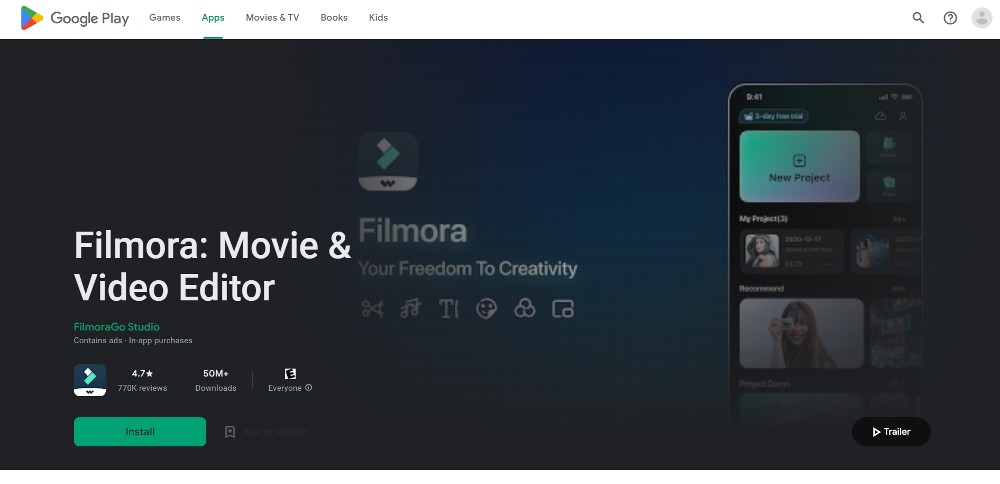Click the picture-in-picture icon in banner
Viewport: 1000px width, 484px height.
[x=563, y=309]
